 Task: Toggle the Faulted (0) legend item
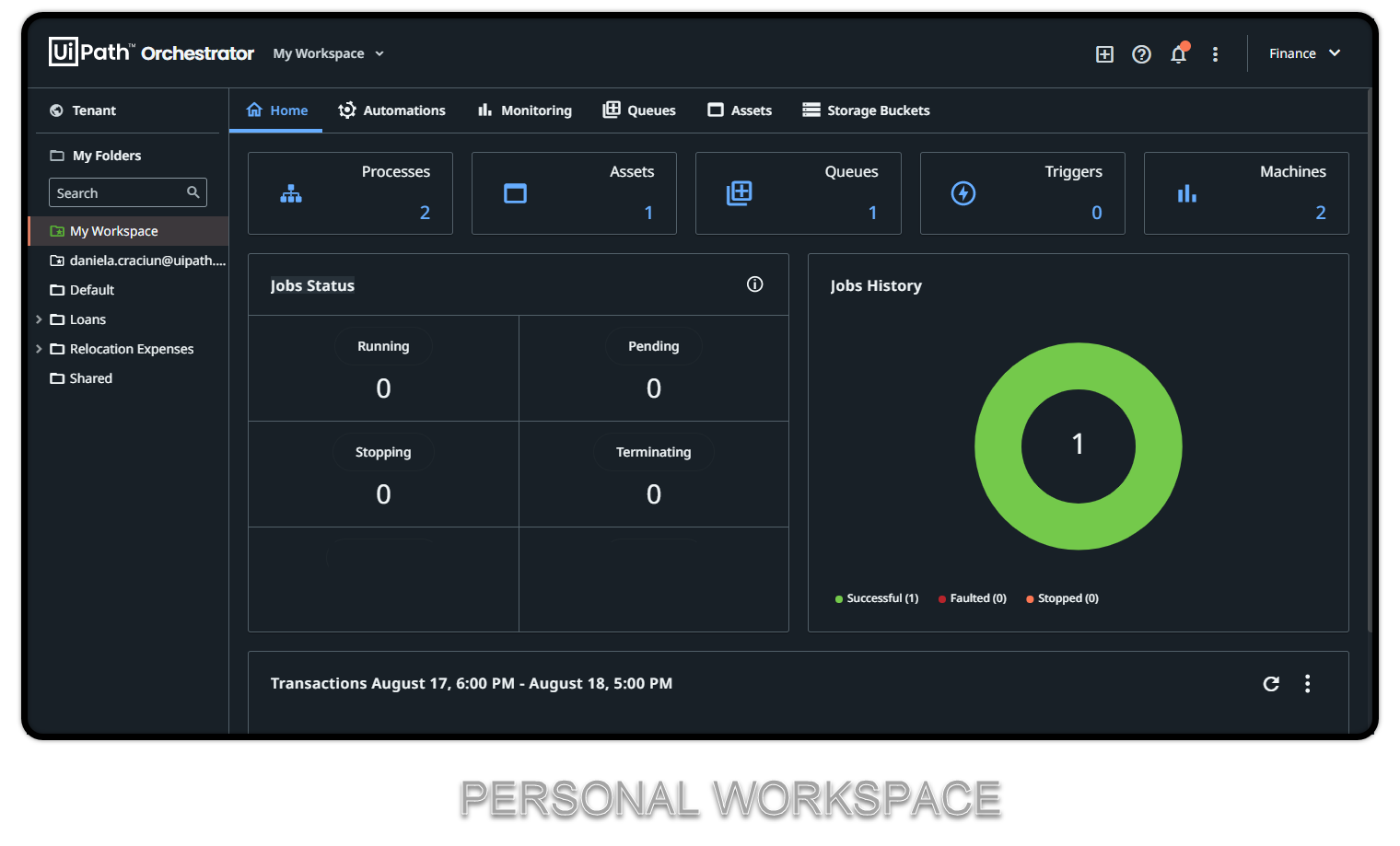click(973, 598)
